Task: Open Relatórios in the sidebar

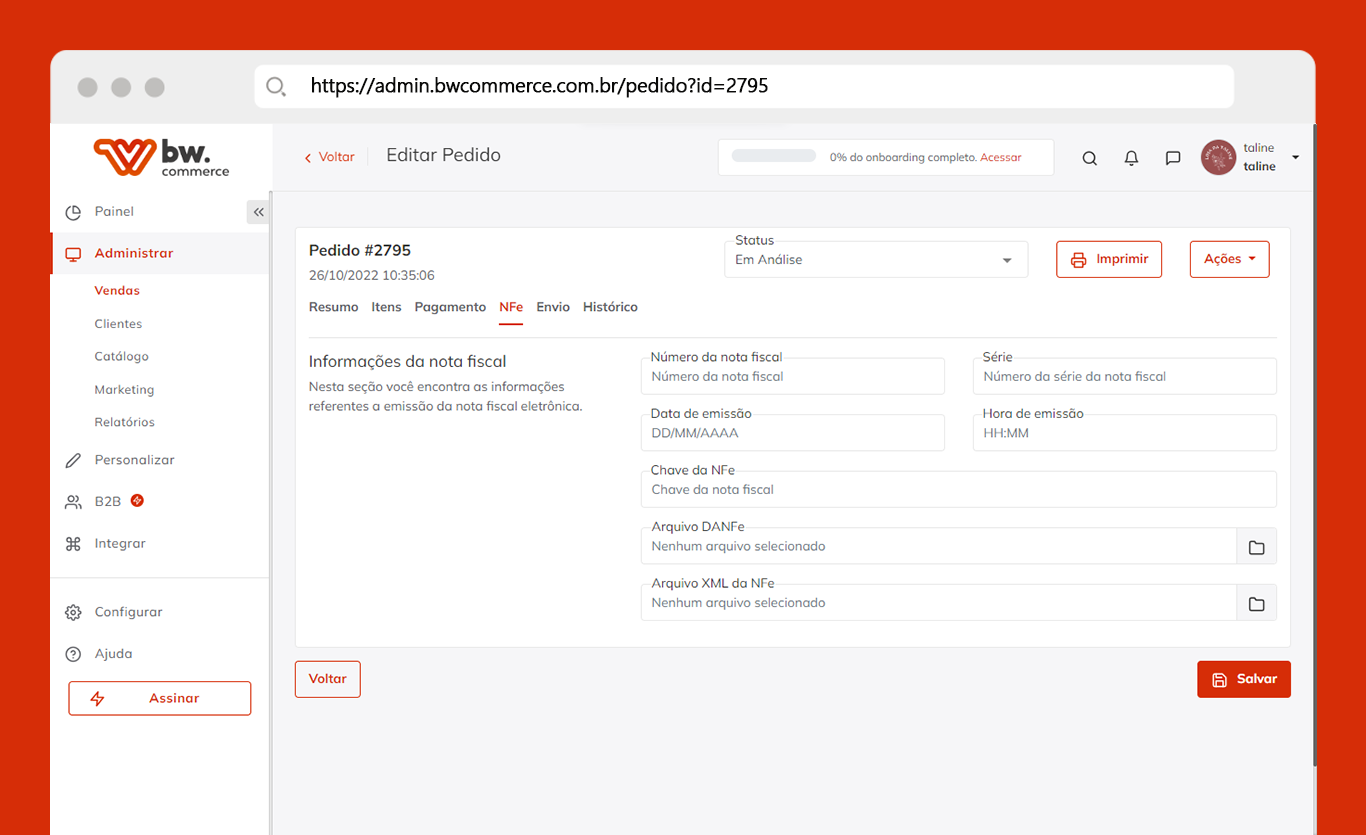Action: click(x=124, y=423)
